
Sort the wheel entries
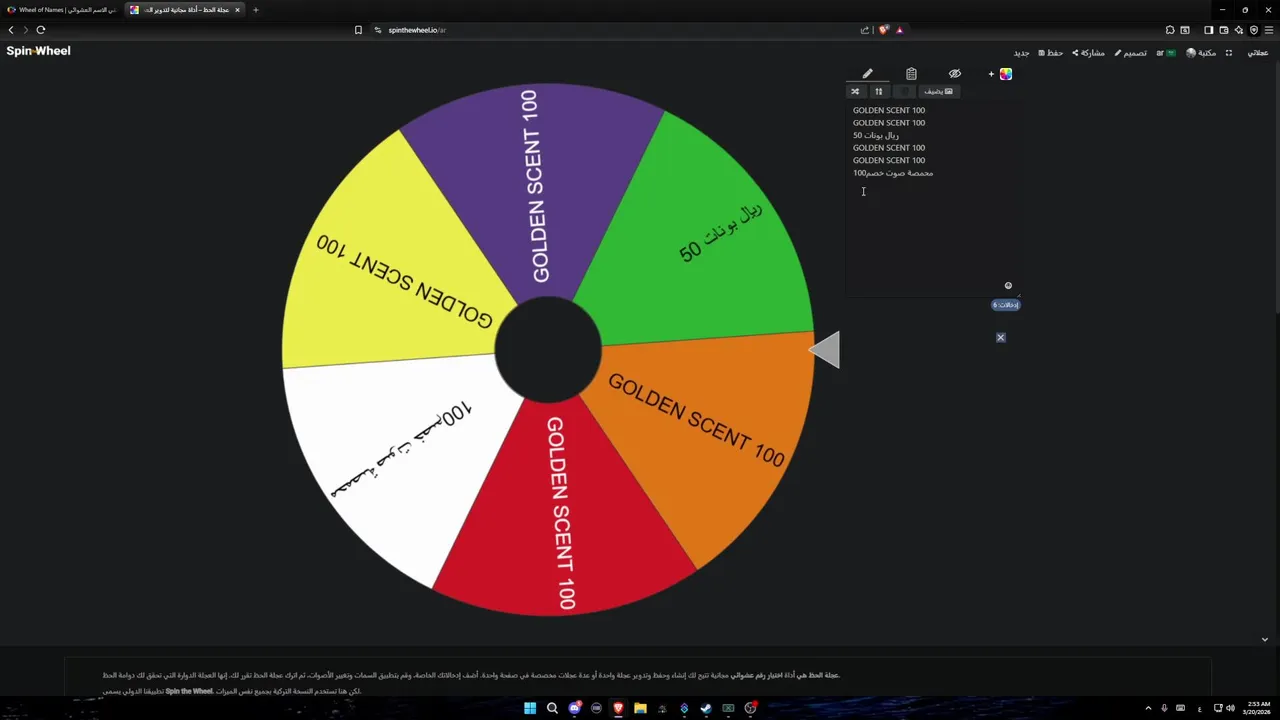click(879, 91)
